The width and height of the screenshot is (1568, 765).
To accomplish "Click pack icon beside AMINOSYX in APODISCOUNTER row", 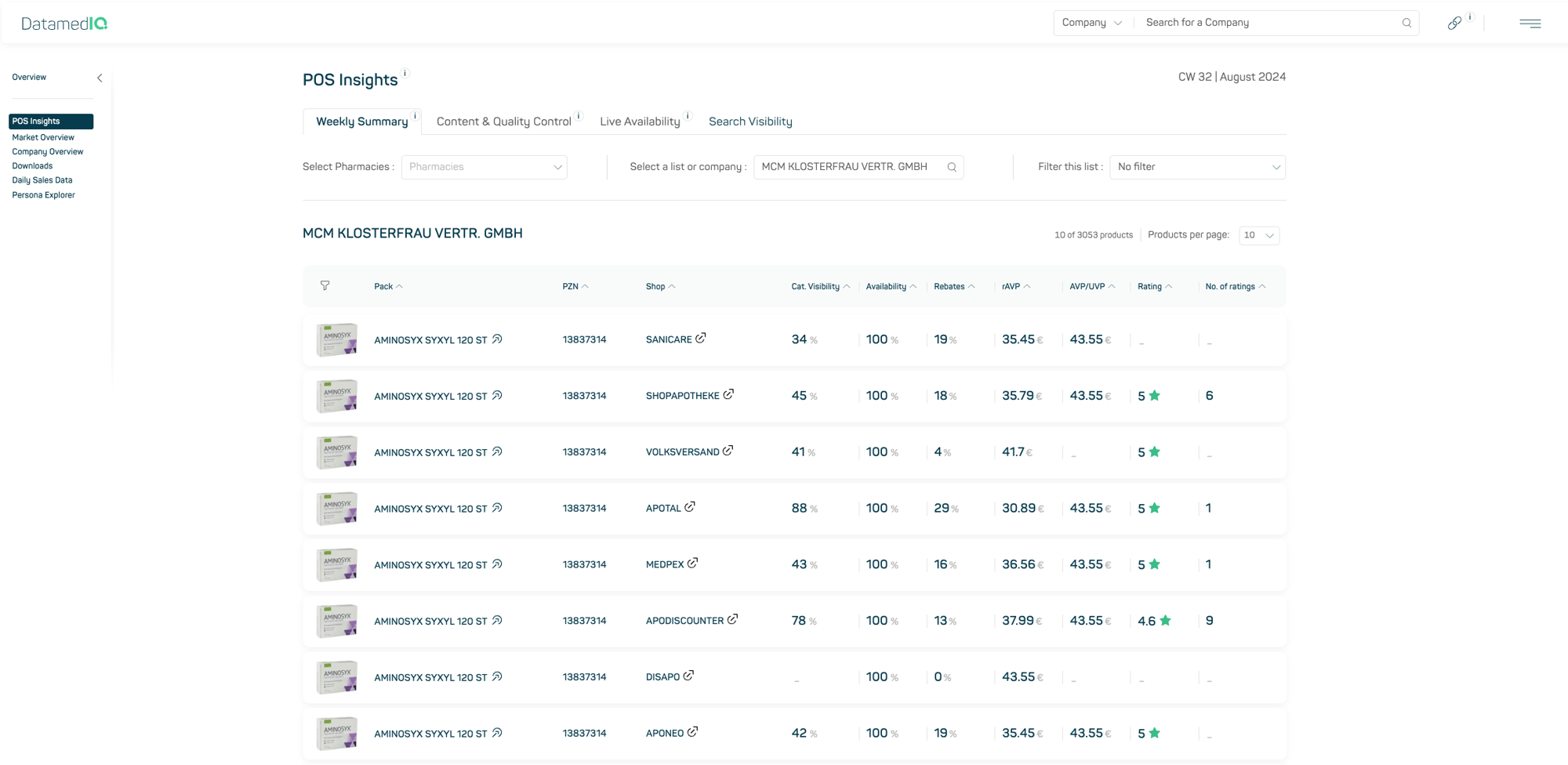I will click(497, 621).
